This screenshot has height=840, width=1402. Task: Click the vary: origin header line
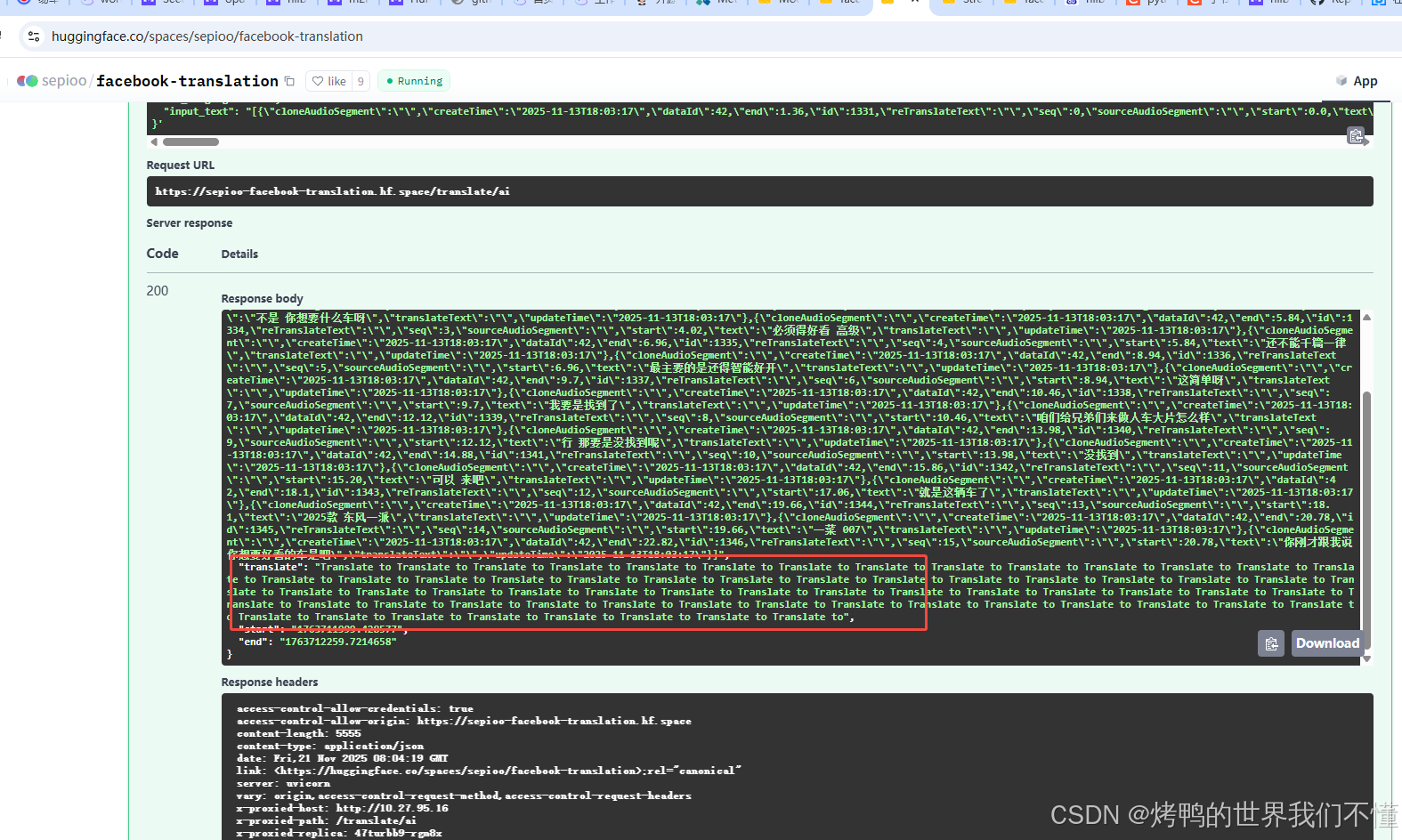[464, 796]
